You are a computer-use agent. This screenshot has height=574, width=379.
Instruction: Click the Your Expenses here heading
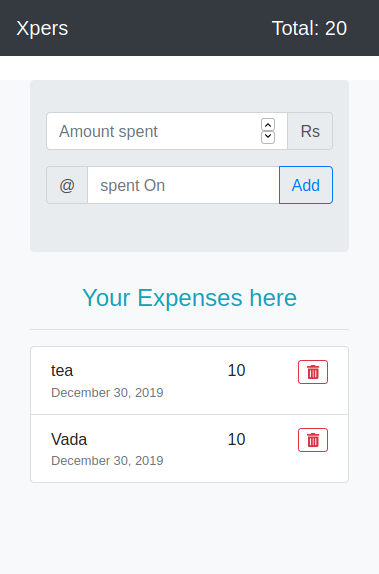[189, 298]
